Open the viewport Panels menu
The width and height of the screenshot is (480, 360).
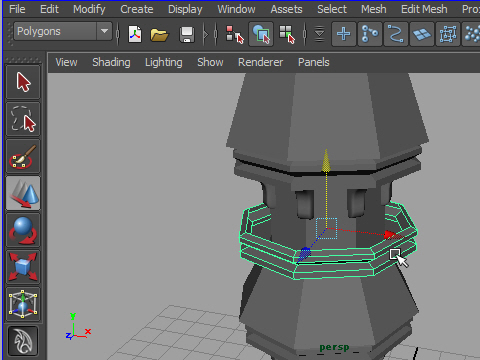tap(313, 62)
